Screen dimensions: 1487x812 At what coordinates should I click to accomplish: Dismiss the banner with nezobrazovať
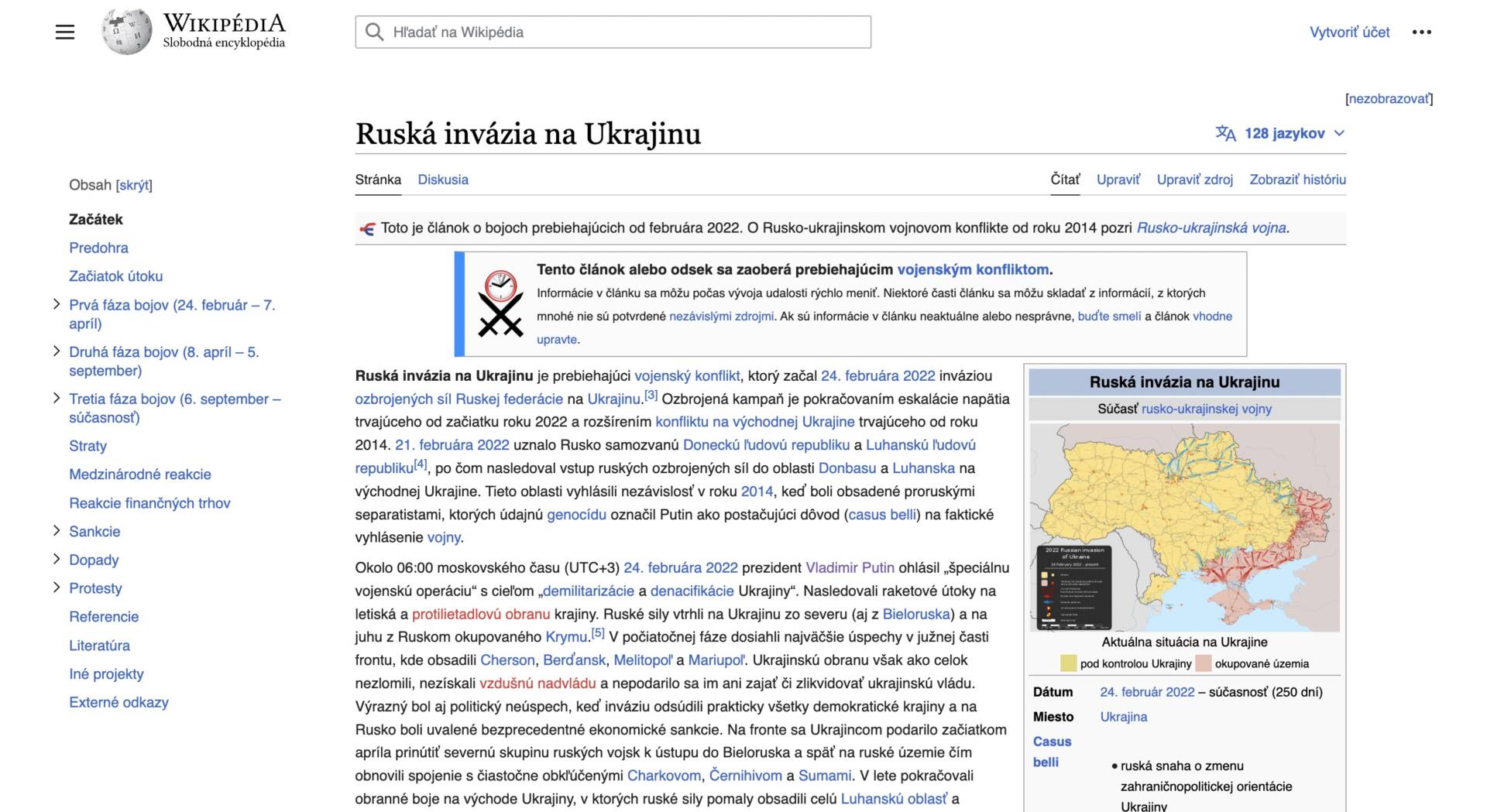1389,98
